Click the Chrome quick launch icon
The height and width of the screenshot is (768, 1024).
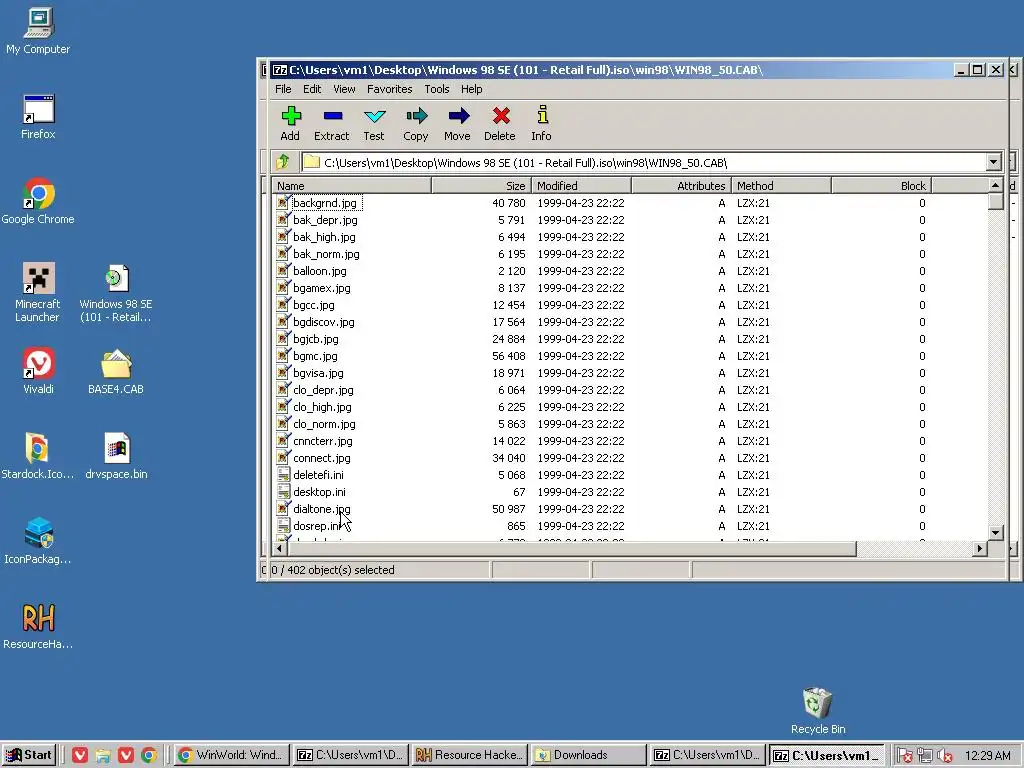pos(149,755)
